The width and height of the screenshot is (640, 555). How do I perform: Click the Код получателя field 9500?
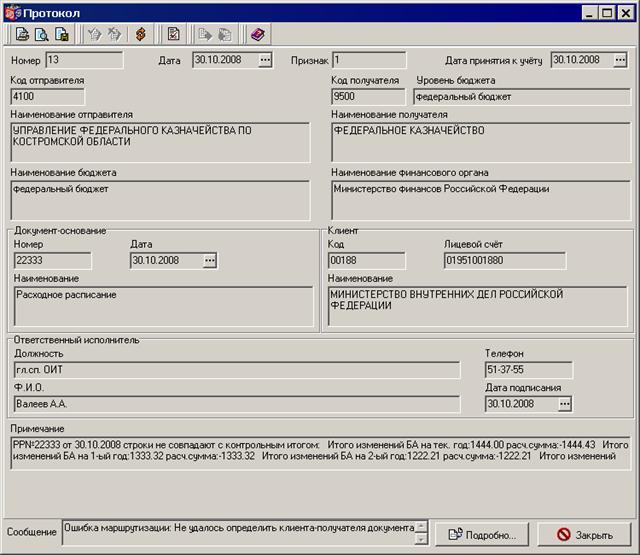point(369,97)
